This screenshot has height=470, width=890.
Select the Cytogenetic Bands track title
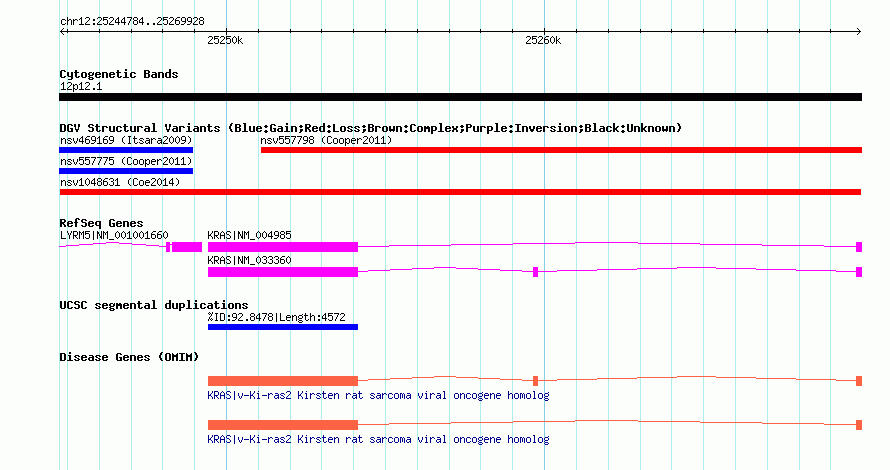(x=119, y=74)
